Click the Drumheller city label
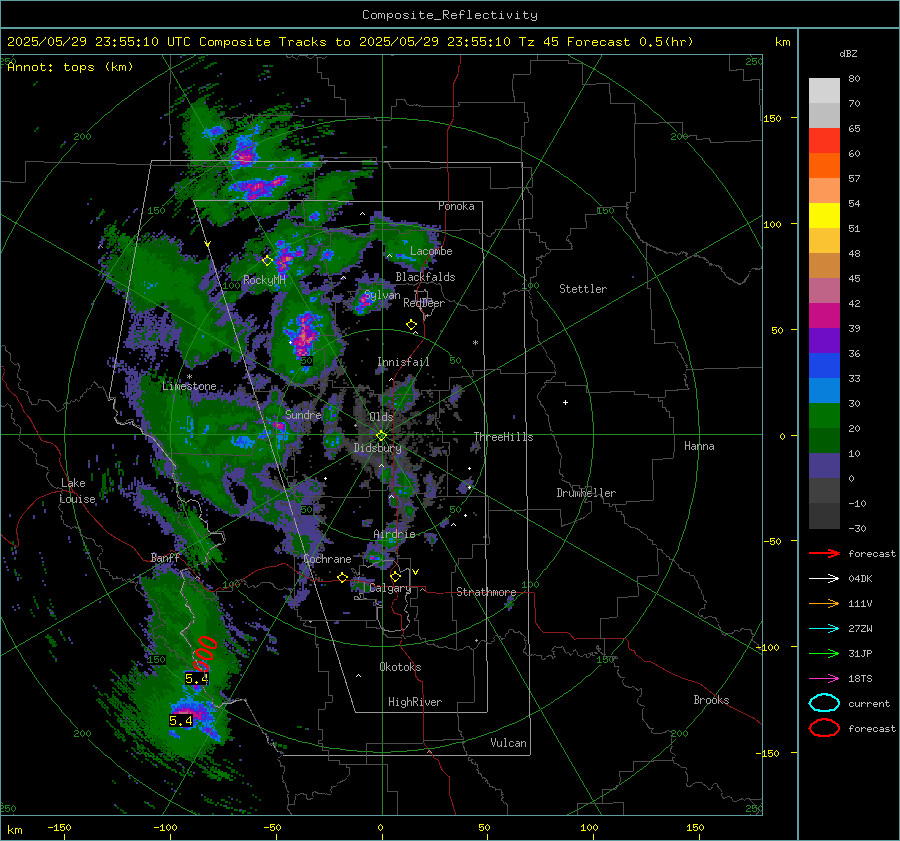 click(x=586, y=493)
